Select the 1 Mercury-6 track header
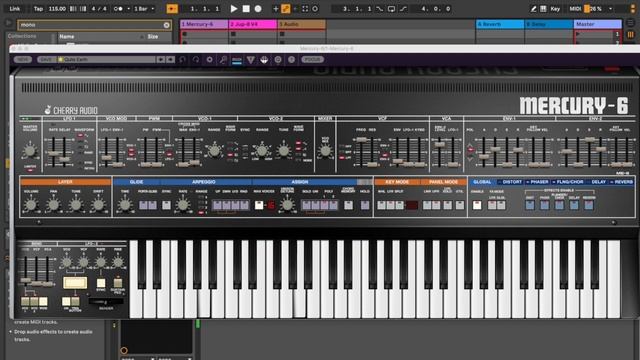 coord(204,24)
